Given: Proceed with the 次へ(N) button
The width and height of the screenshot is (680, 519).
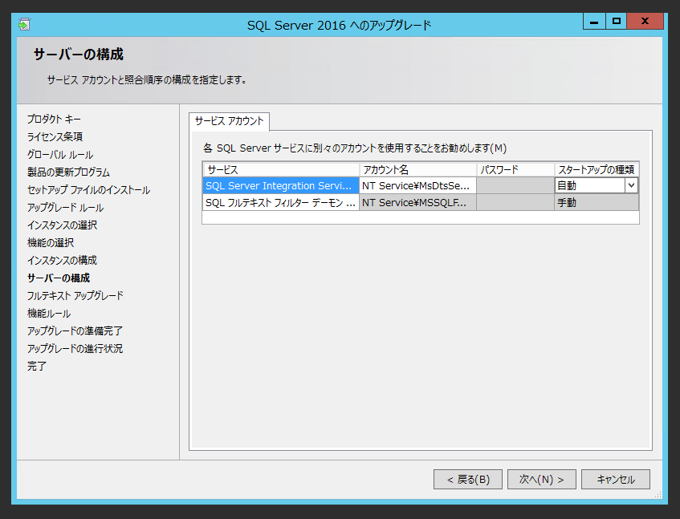Looking at the screenshot, I should coord(542,479).
